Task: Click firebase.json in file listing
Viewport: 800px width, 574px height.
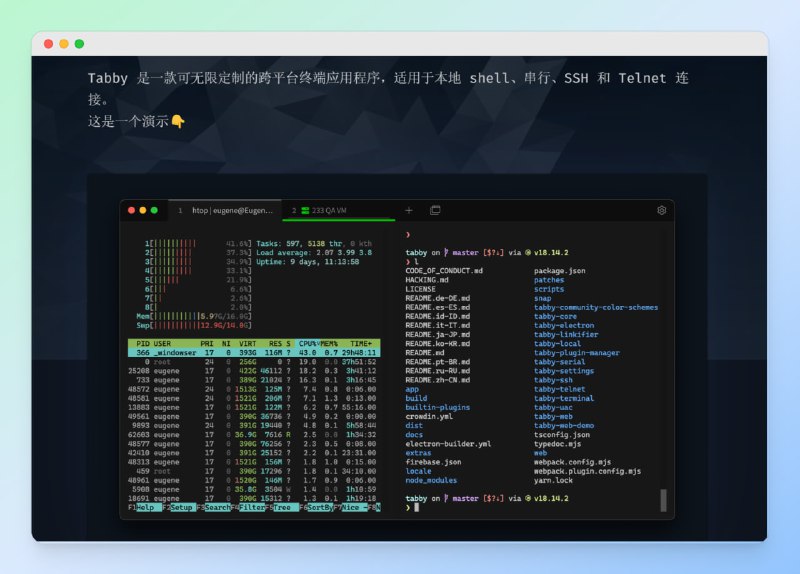Action: [x=433, y=462]
